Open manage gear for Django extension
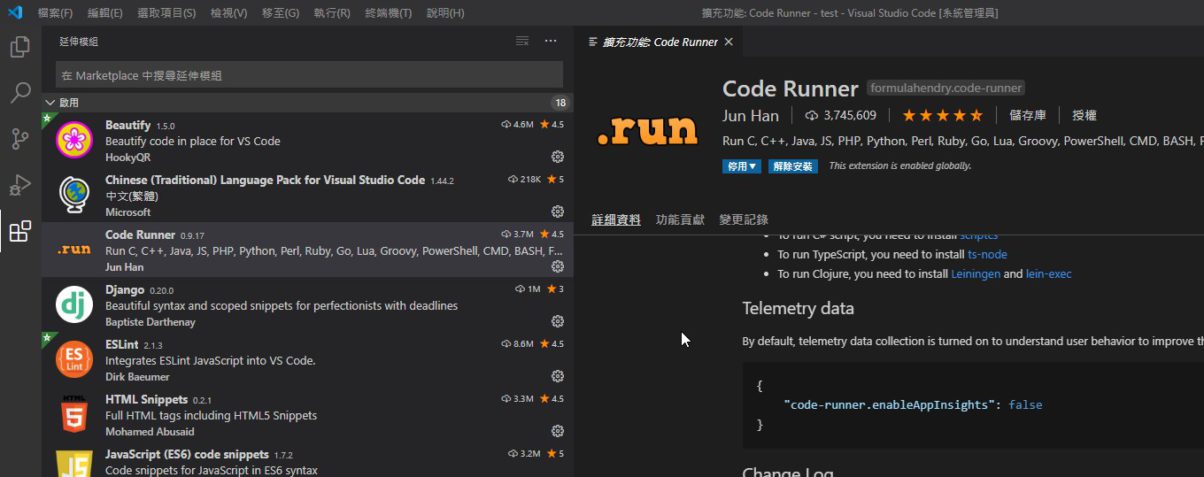 pyautogui.click(x=558, y=322)
